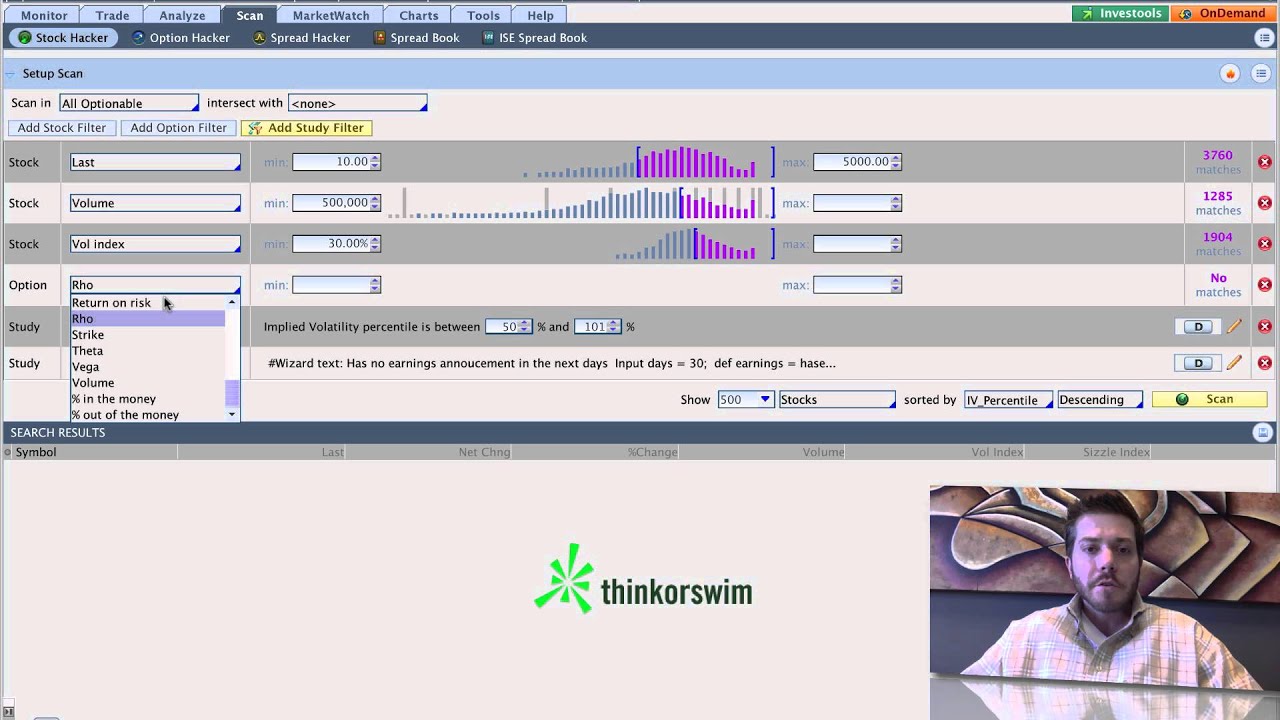Viewport: 1280px width, 720px height.
Task: Open the Last stock filter dropdown
Action: point(155,162)
